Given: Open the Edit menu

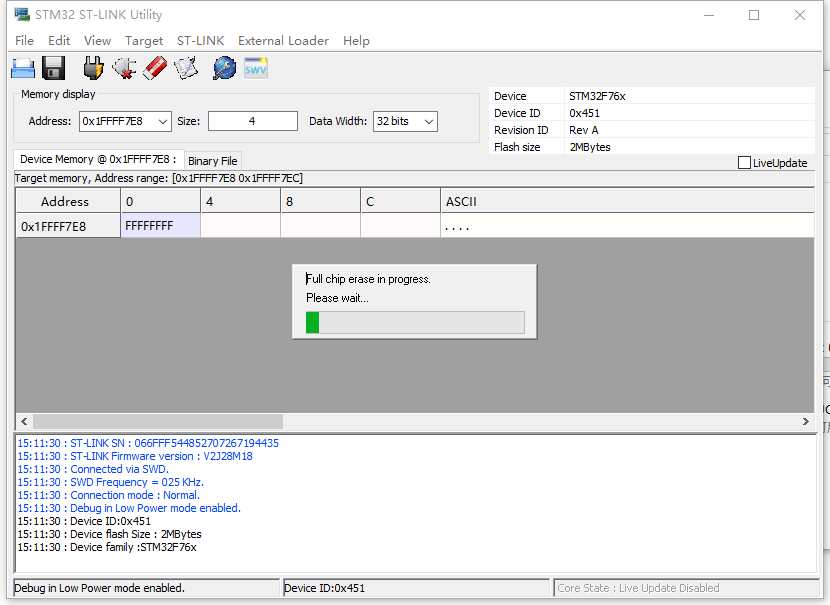Looking at the screenshot, I should click(59, 41).
